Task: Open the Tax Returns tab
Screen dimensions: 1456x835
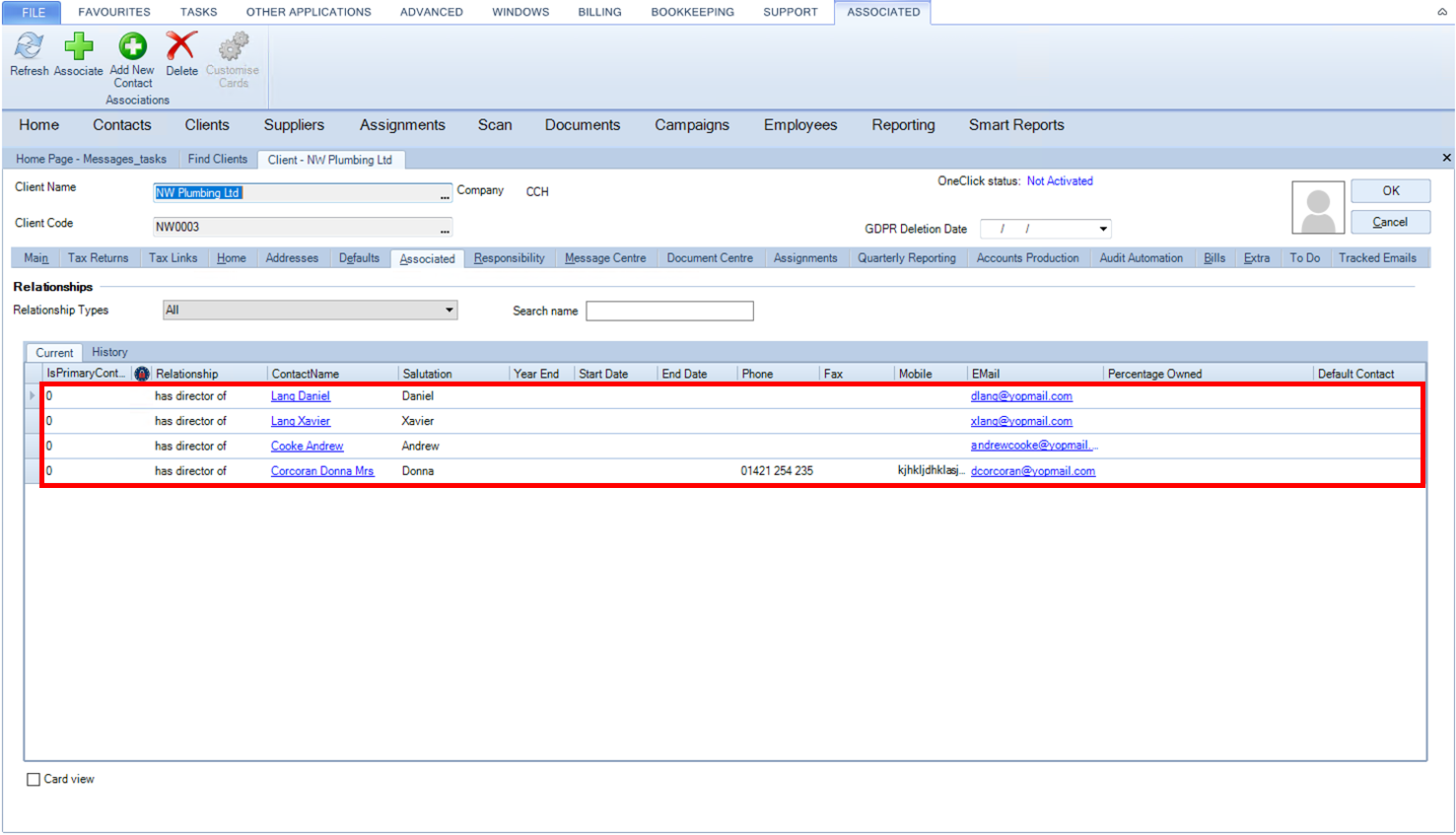Action: click(98, 258)
